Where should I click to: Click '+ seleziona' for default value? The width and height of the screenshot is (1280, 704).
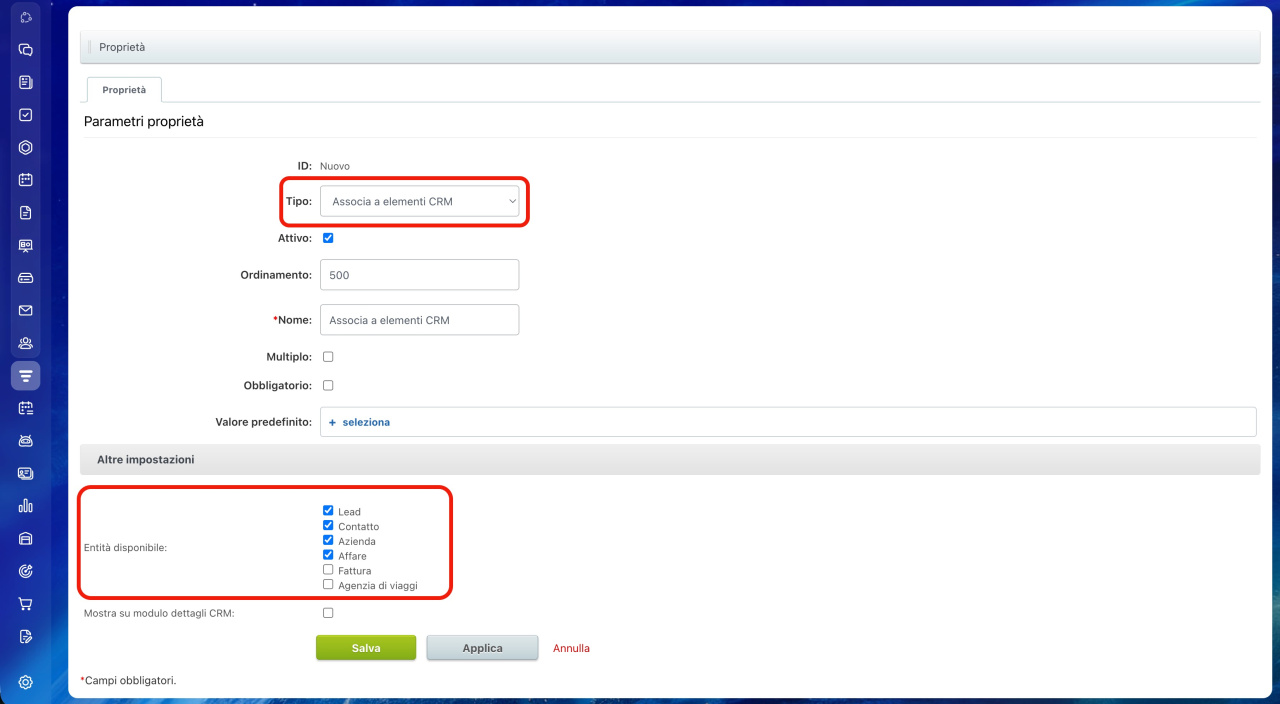tap(360, 422)
